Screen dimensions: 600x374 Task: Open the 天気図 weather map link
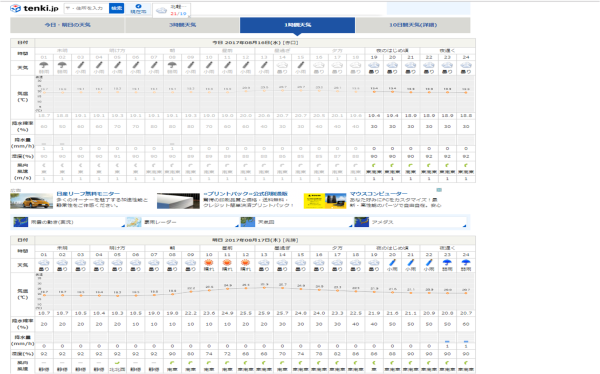click(266, 222)
